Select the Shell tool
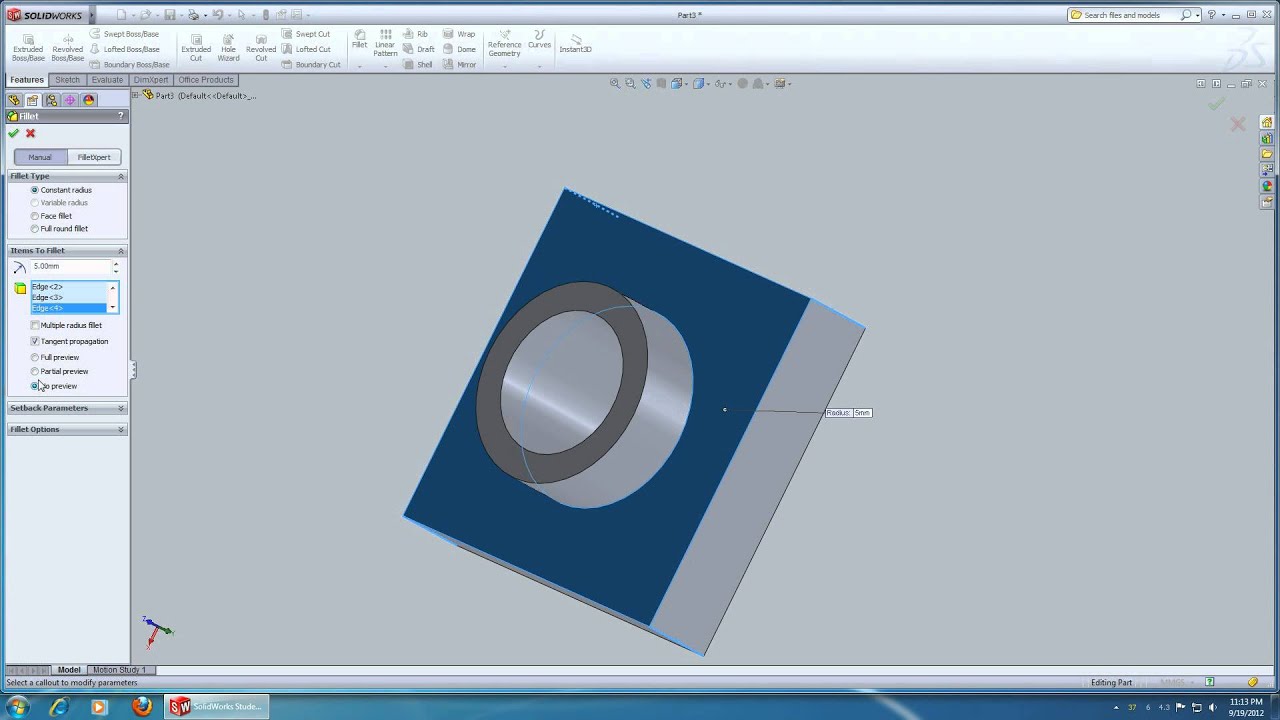Viewport: 1280px width, 720px height. pyautogui.click(x=418, y=64)
